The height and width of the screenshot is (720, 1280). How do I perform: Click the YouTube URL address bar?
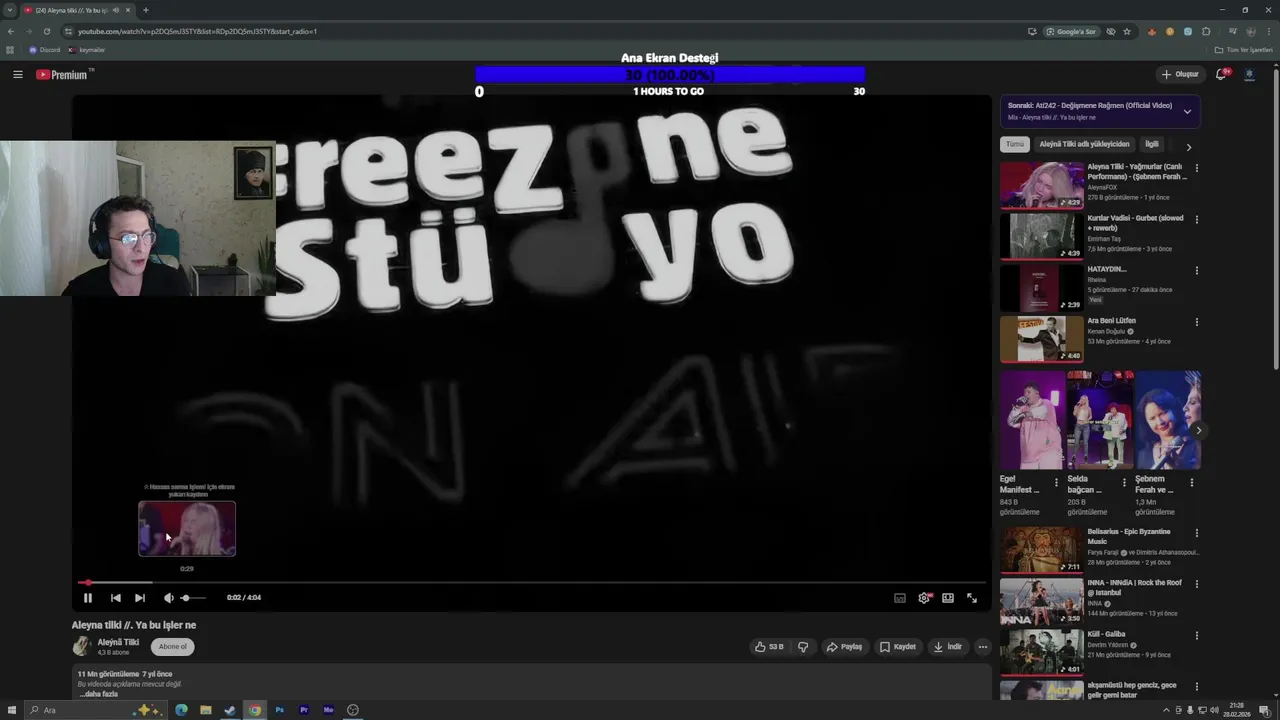coord(540,31)
